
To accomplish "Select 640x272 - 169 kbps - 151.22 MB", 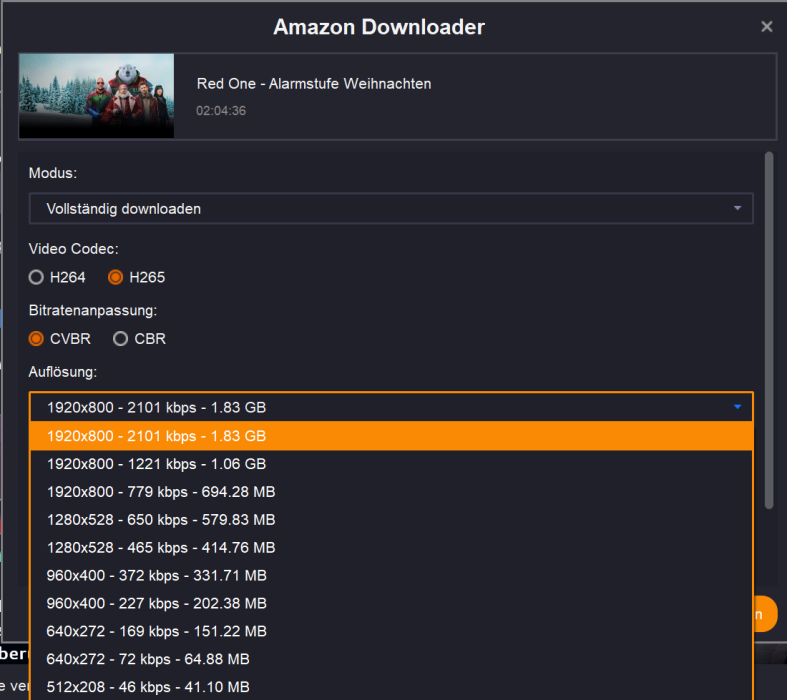I will 391,631.
